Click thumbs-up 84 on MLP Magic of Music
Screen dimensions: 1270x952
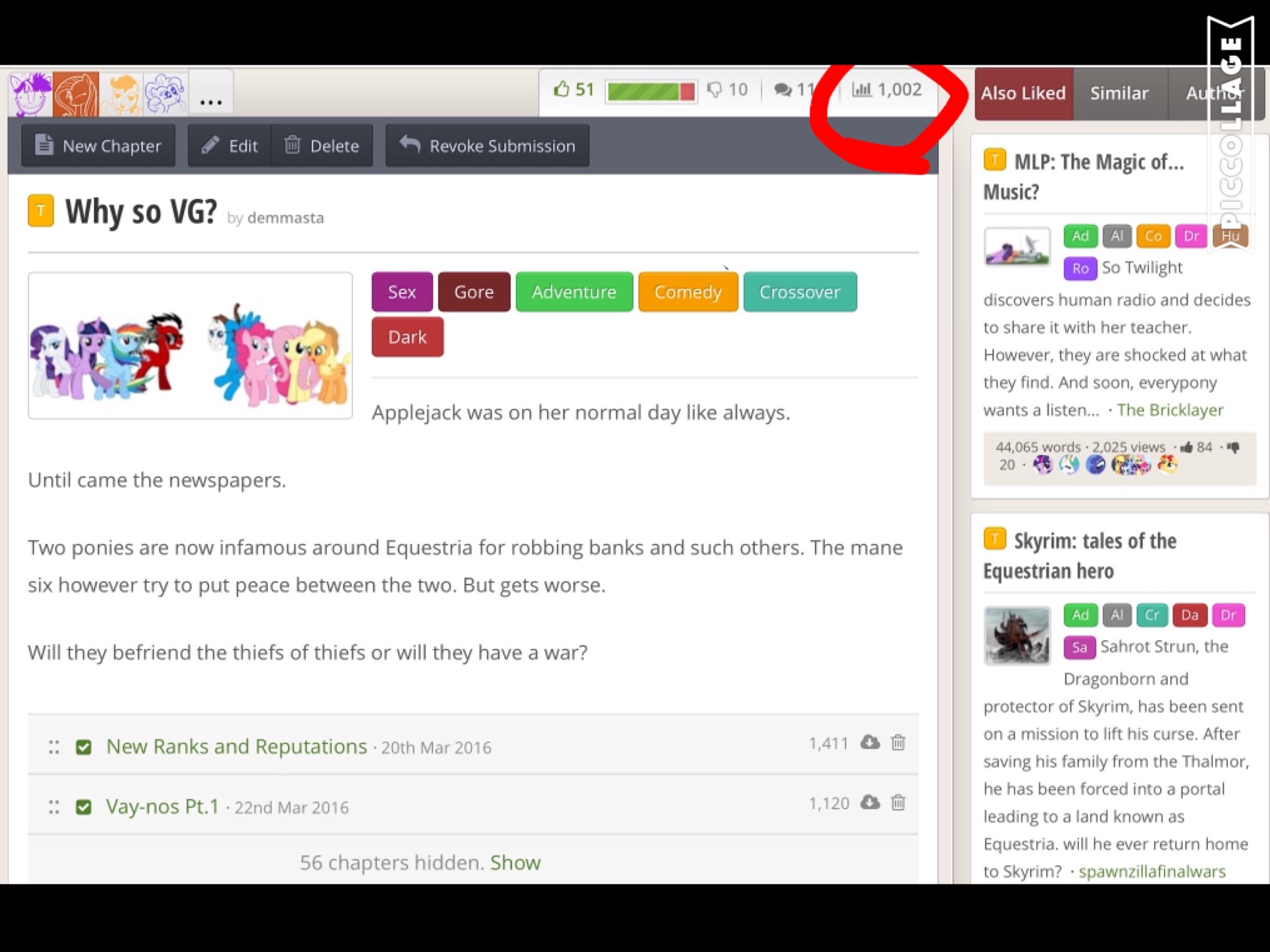coord(1196,447)
